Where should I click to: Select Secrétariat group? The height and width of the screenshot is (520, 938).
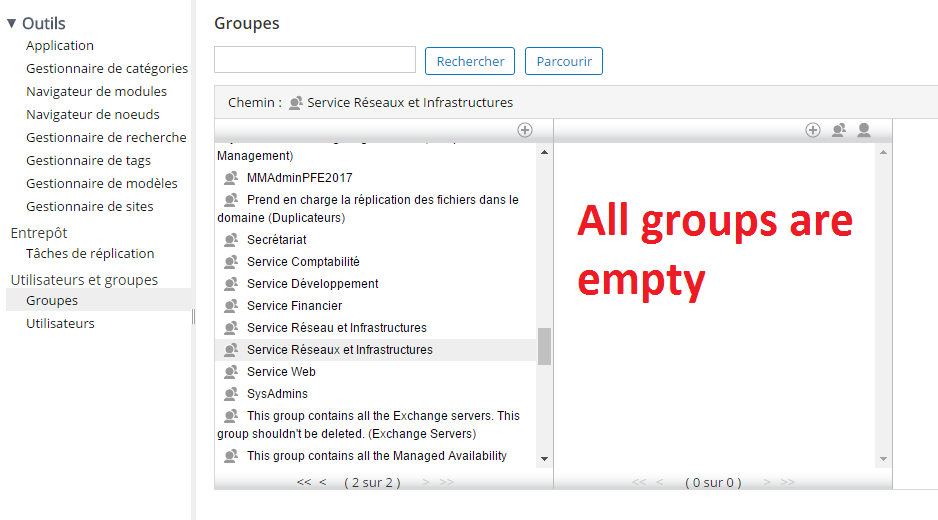pos(276,240)
